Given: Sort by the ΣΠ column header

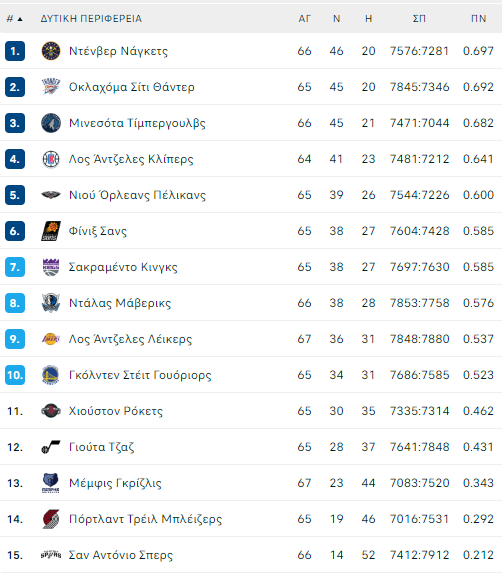Looking at the screenshot, I should 419,19.
